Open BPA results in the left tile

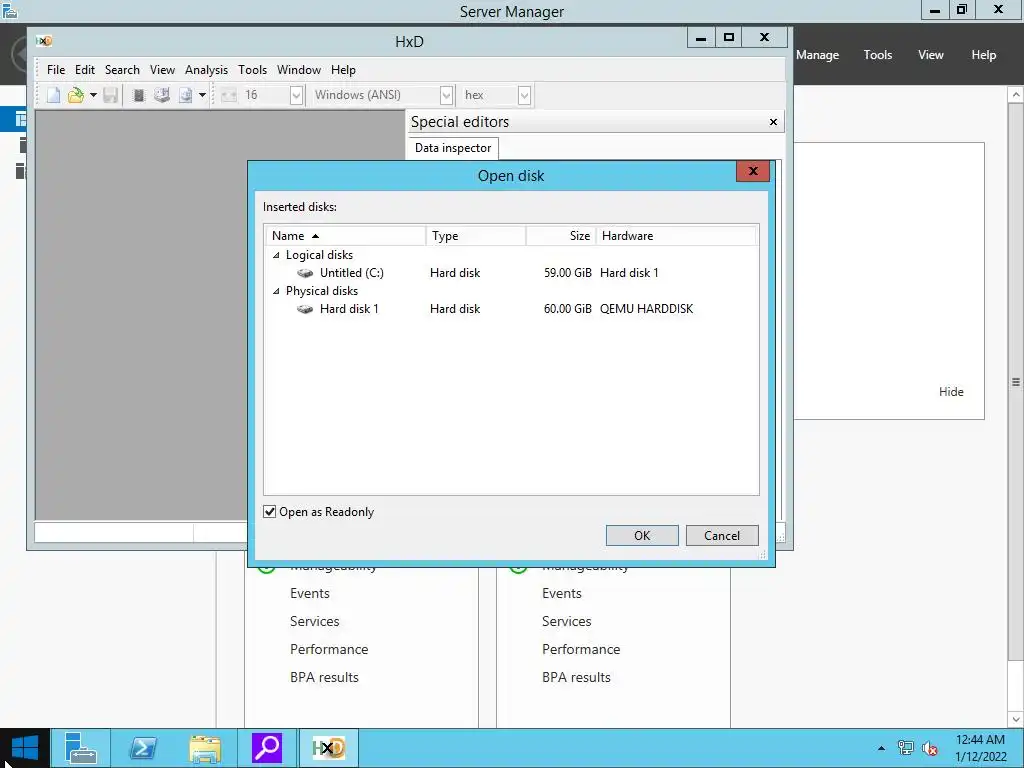[324, 678]
